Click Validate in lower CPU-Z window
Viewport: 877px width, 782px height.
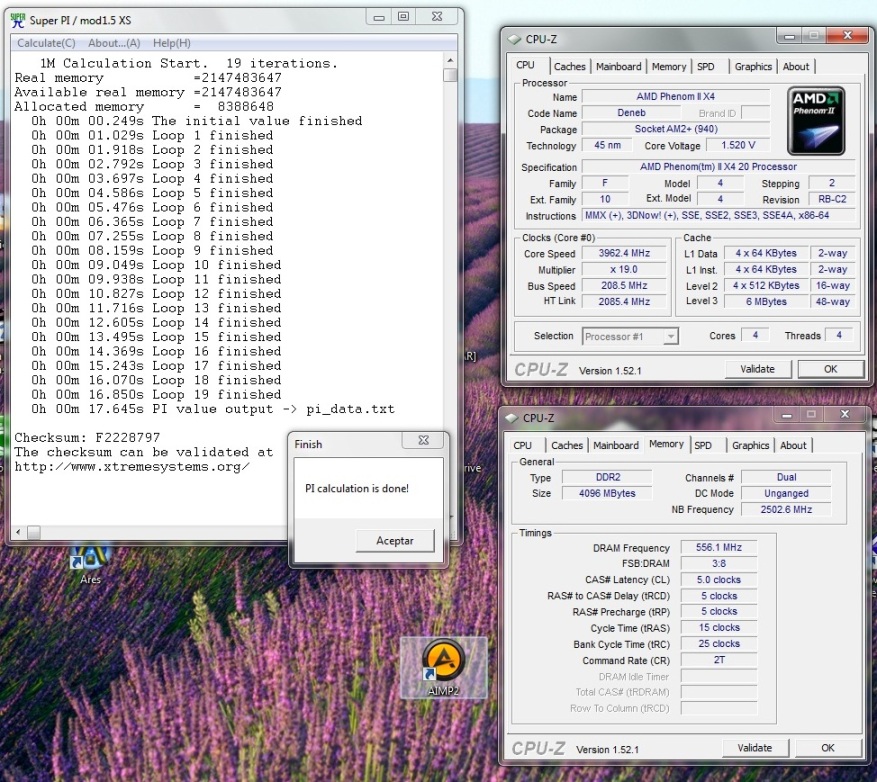tap(755, 748)
